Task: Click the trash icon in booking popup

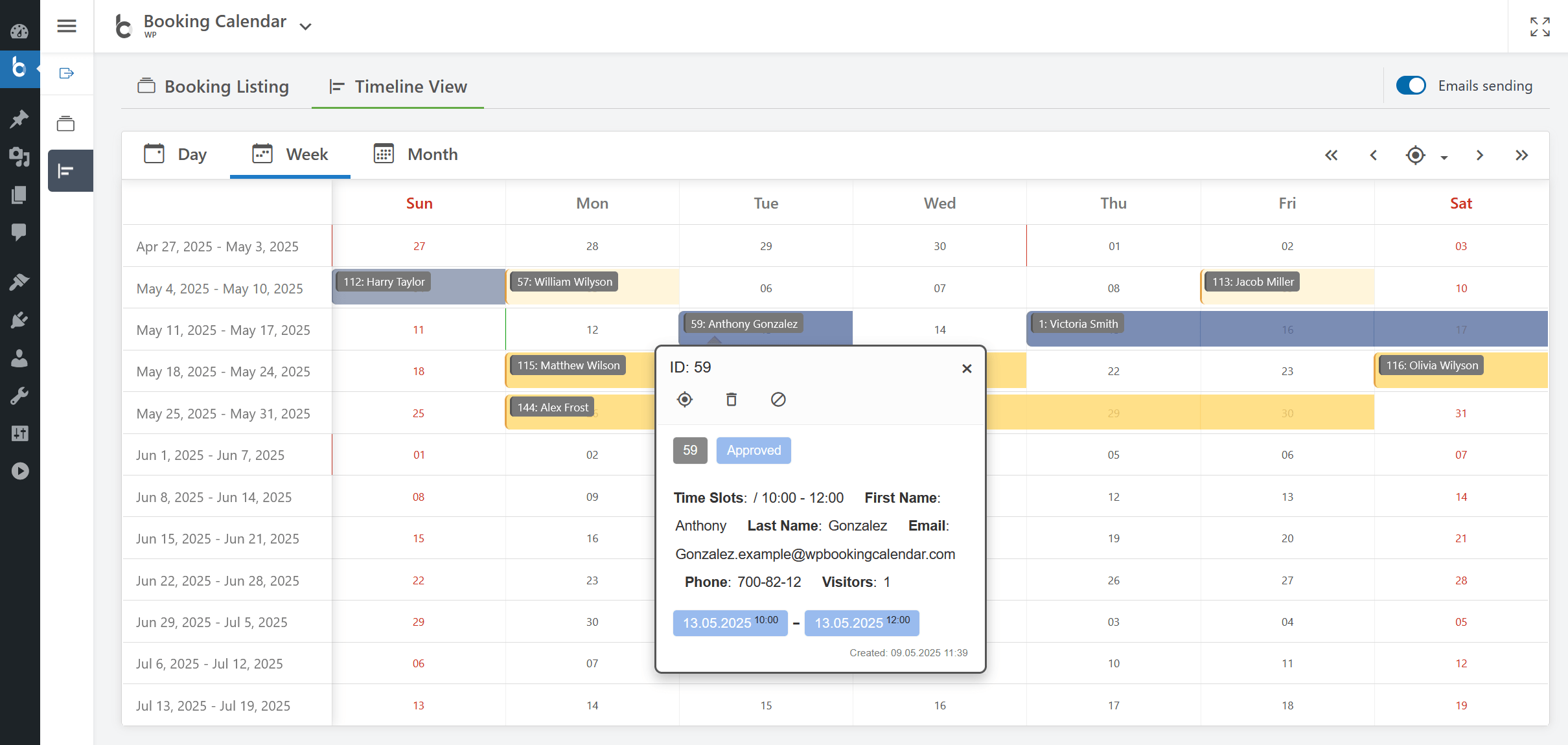Action: [x=732, y=400]
